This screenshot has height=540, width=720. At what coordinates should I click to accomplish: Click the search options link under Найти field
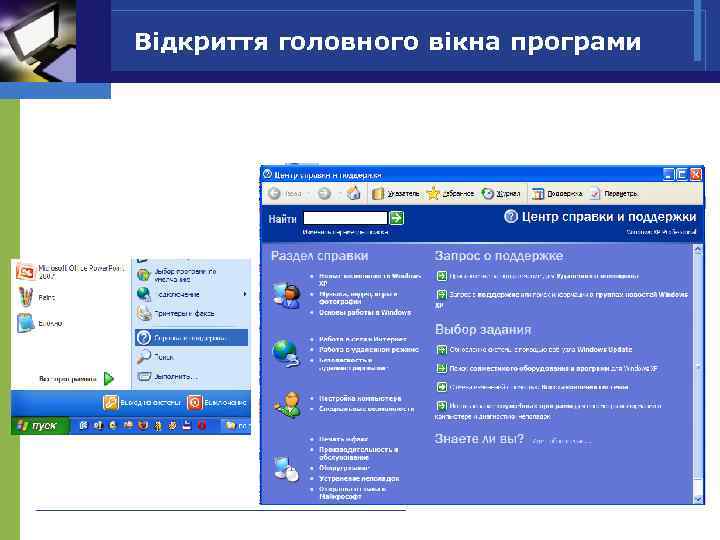point(346,232)
